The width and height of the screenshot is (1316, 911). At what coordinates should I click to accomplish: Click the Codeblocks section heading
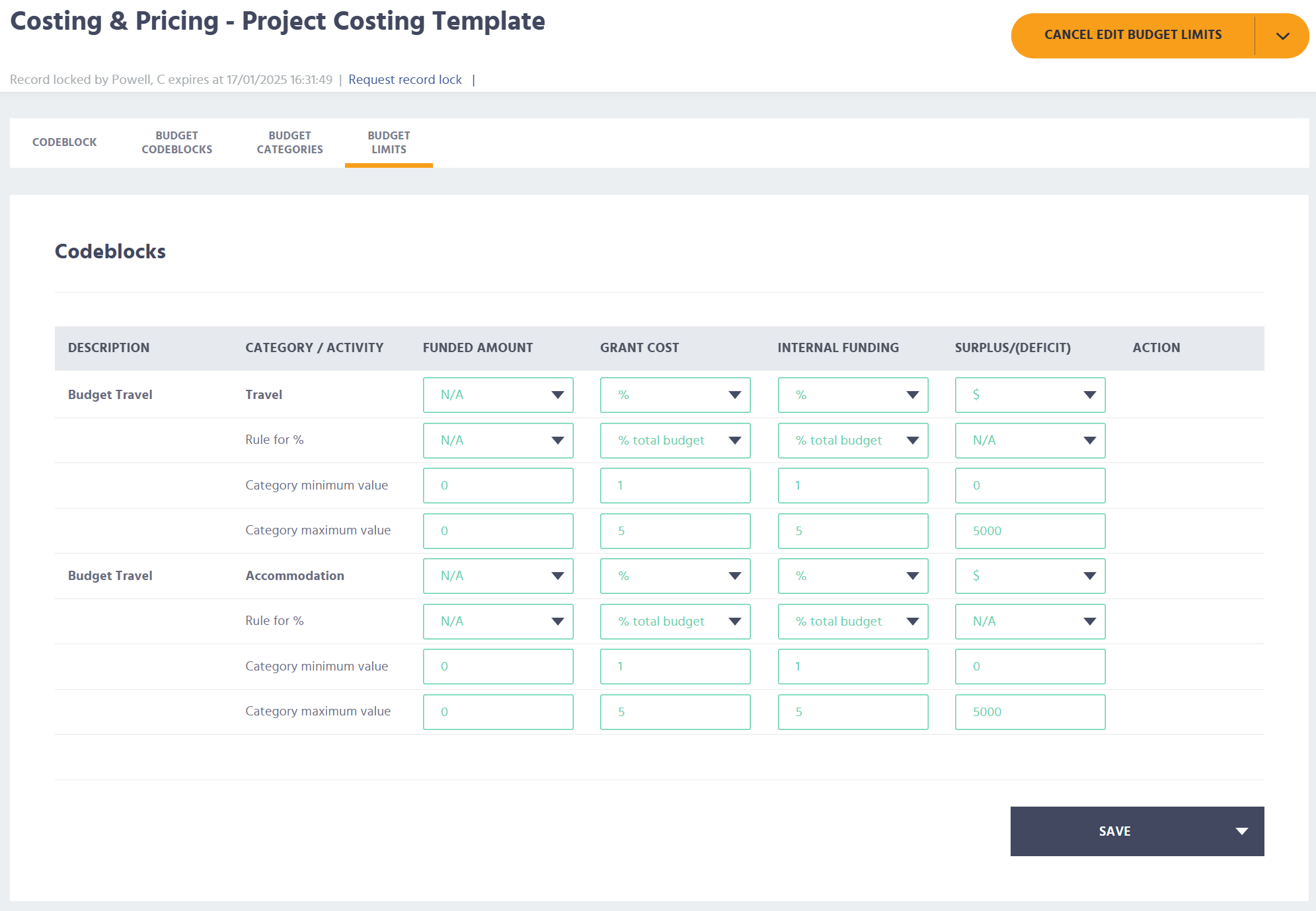pyautogui.click(x=110, y=252)
